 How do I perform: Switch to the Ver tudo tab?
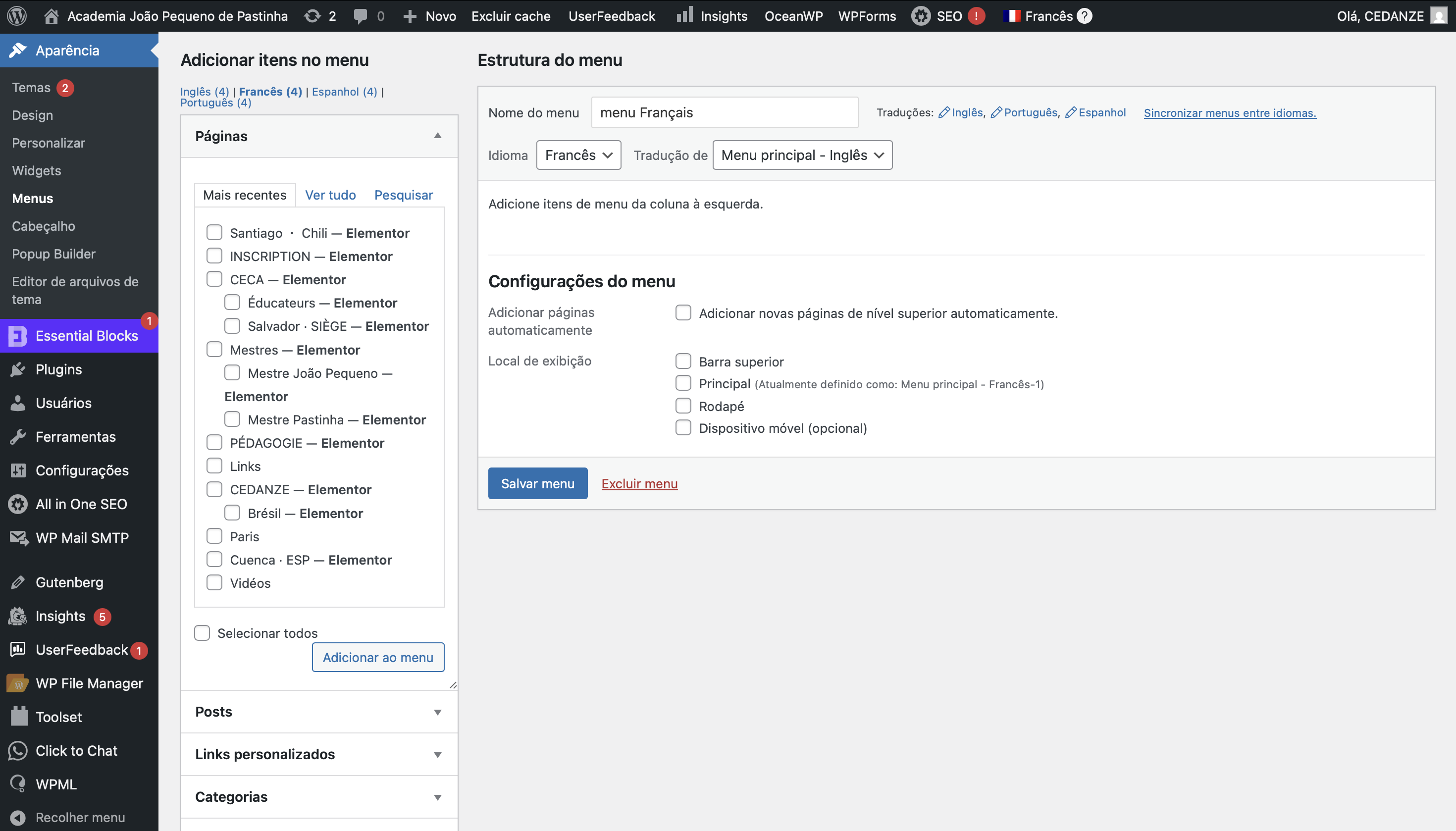pyautogui.click(x=330, y=195)
